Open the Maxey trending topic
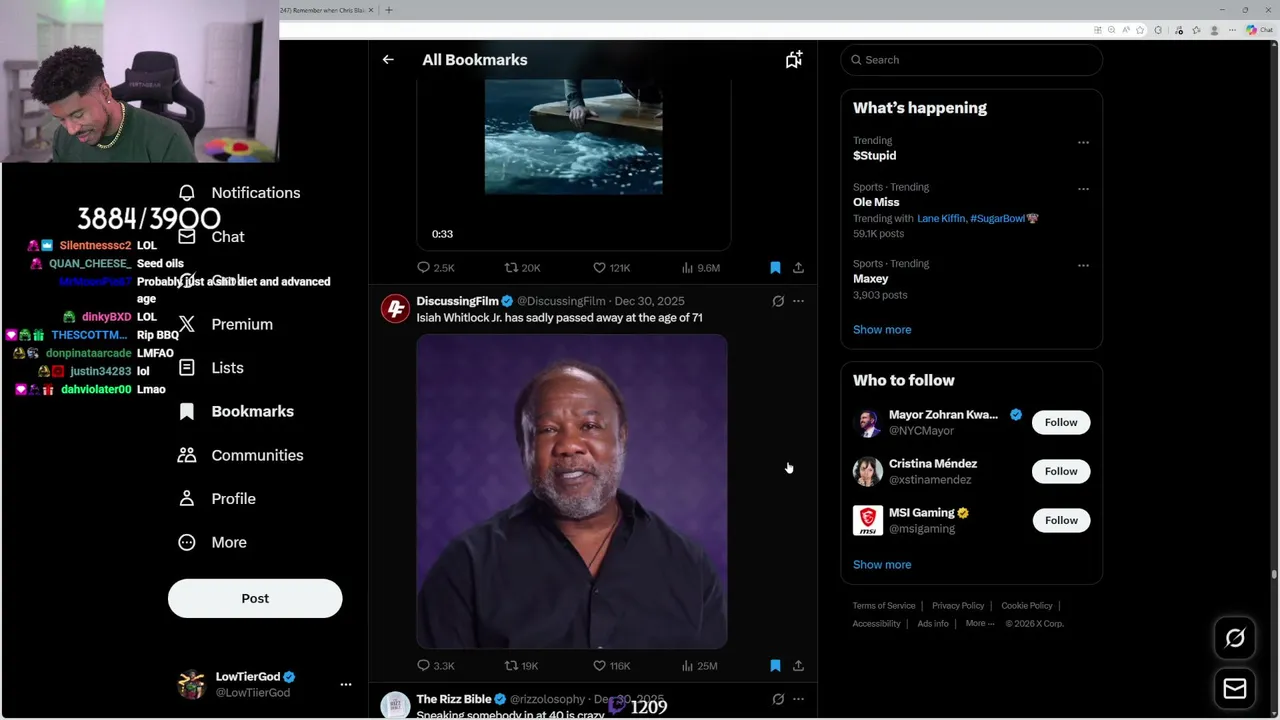The width and height of the screenshot is (1280, 720). pyautogui.click(x=870, y=279)
